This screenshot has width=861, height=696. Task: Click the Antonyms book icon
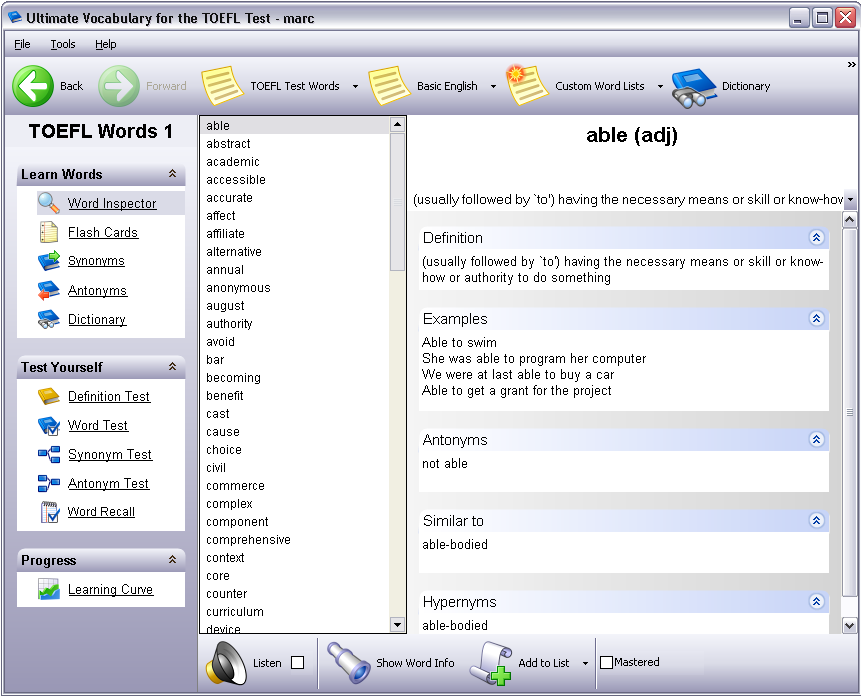click(x=49, y=290)
